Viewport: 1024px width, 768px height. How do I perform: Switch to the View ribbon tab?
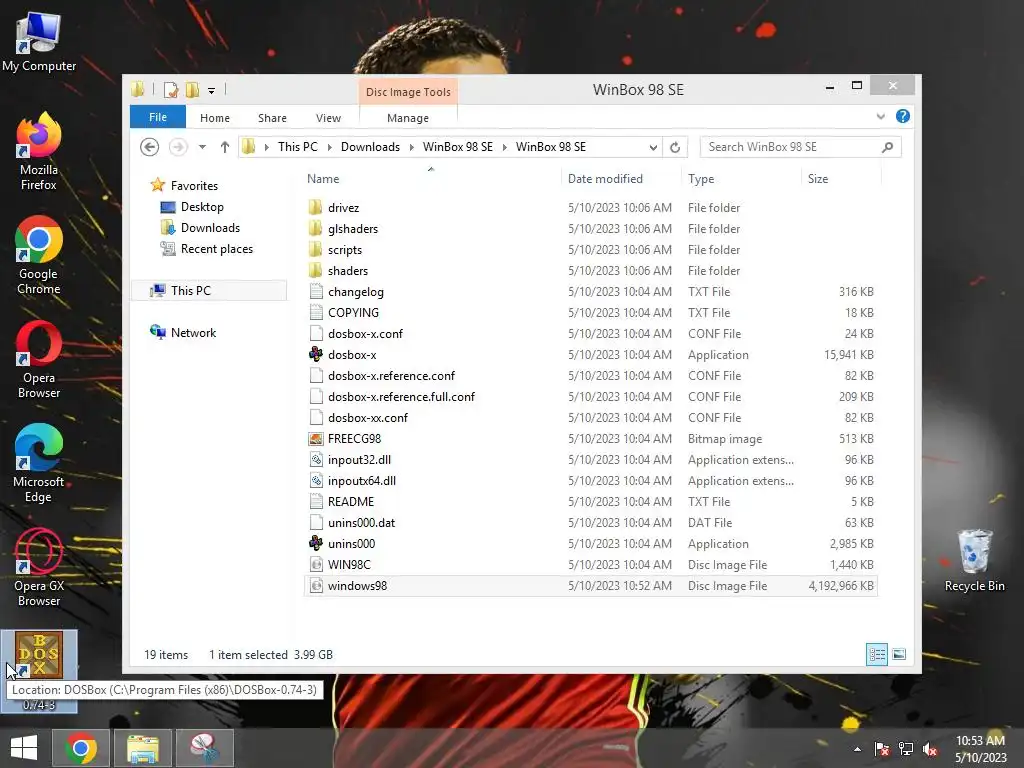click(328, 118)
